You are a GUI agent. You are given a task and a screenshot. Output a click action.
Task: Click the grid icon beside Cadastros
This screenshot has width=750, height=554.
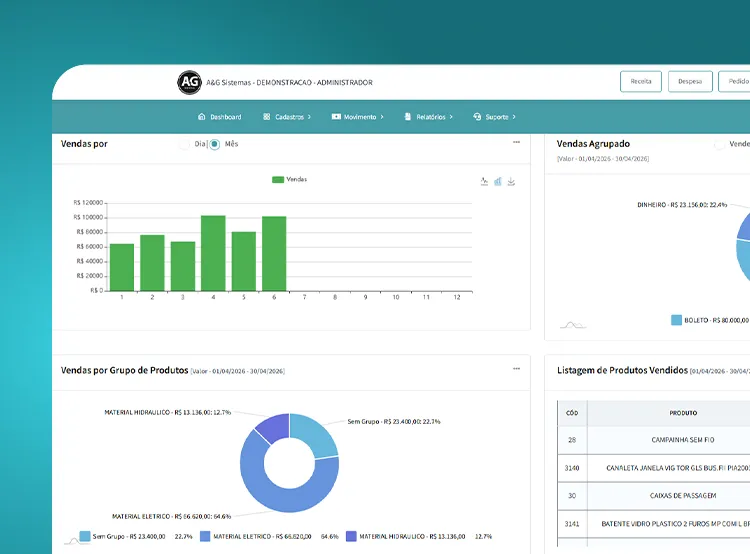[x=266, y=117]
